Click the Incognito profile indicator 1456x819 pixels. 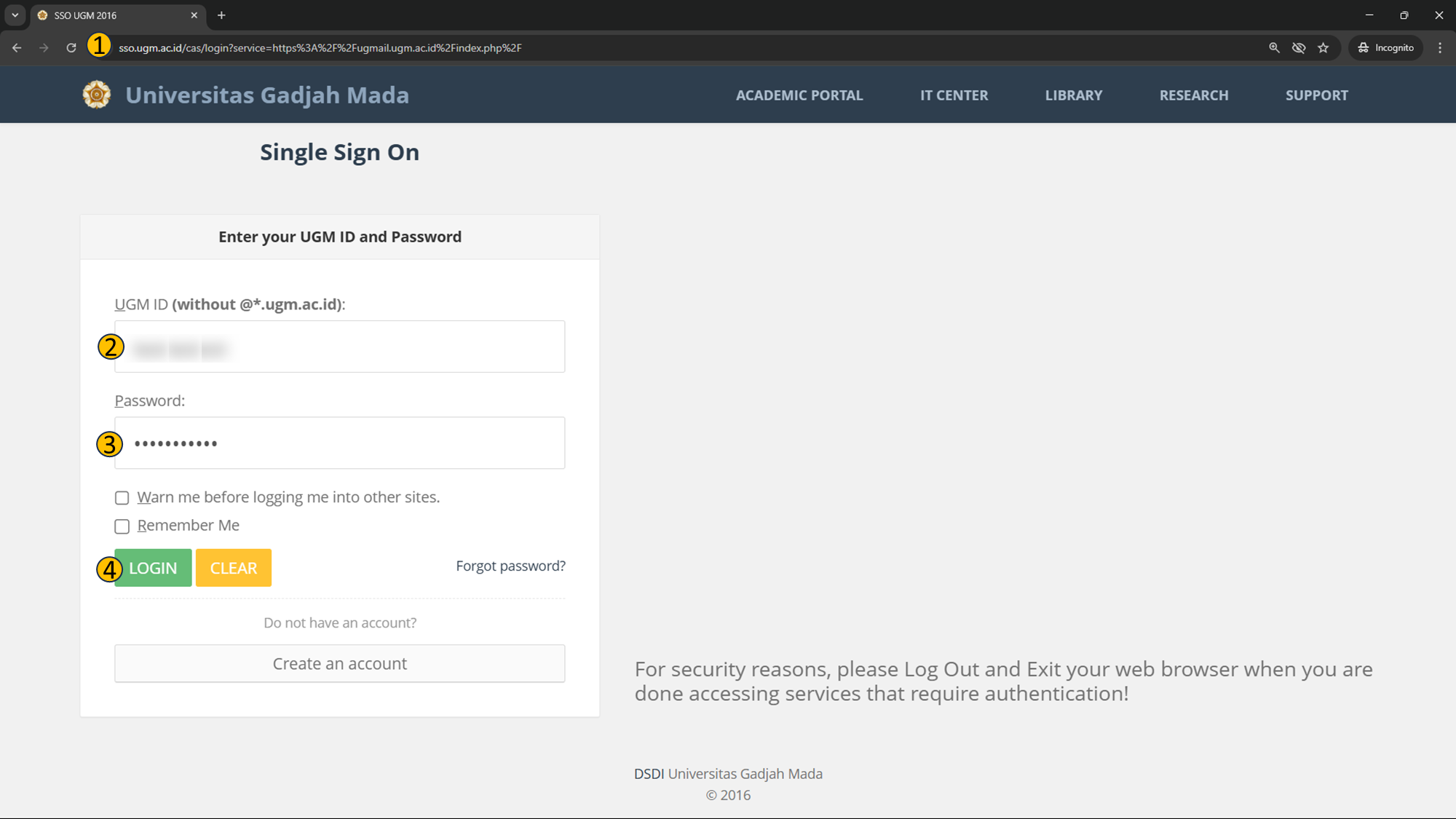tap(1385, 48)
